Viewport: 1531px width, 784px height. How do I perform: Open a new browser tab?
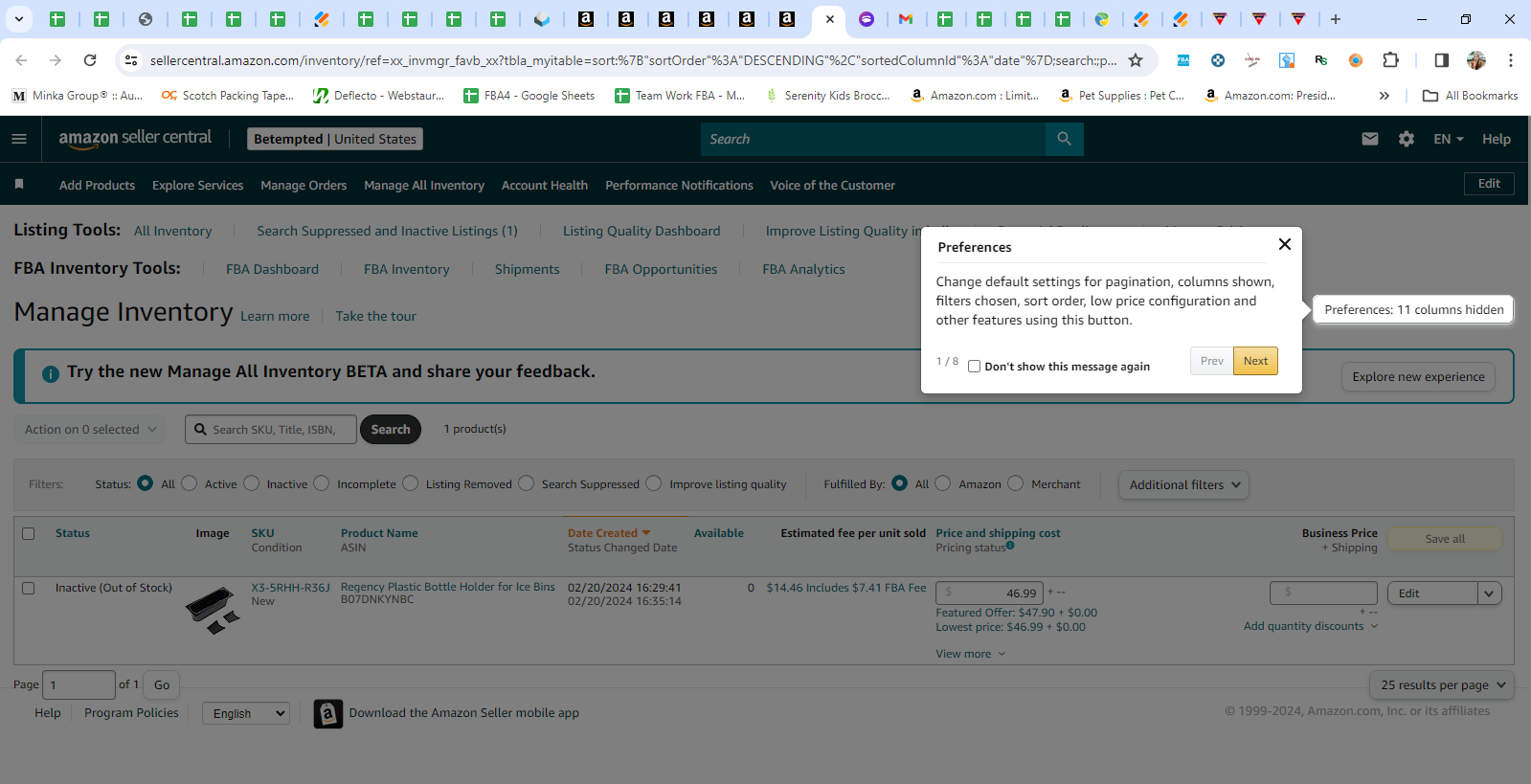pos(1336,19)
